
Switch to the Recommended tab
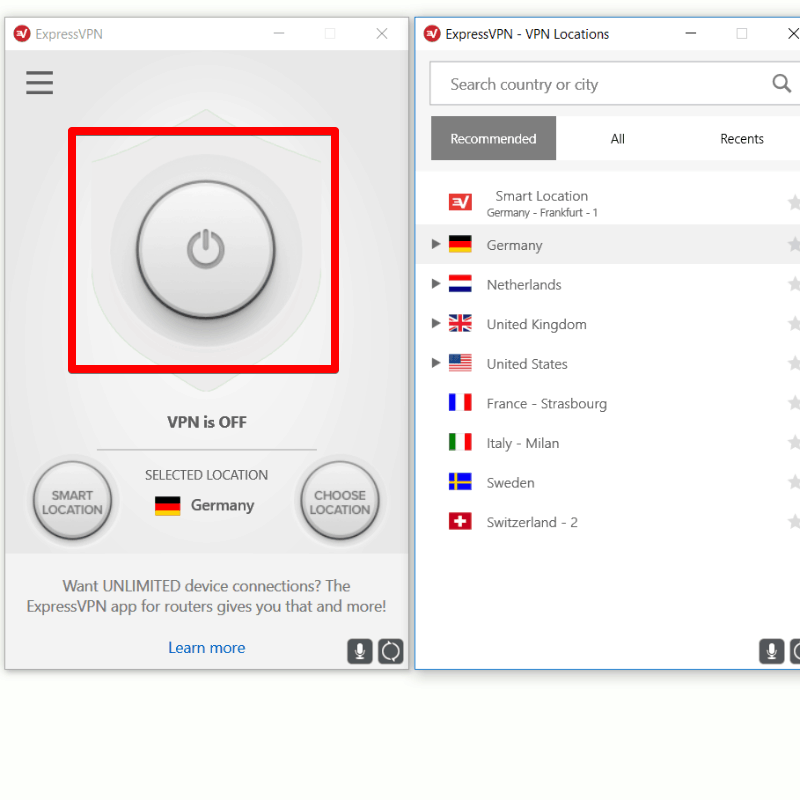click(x=493, y=138)
